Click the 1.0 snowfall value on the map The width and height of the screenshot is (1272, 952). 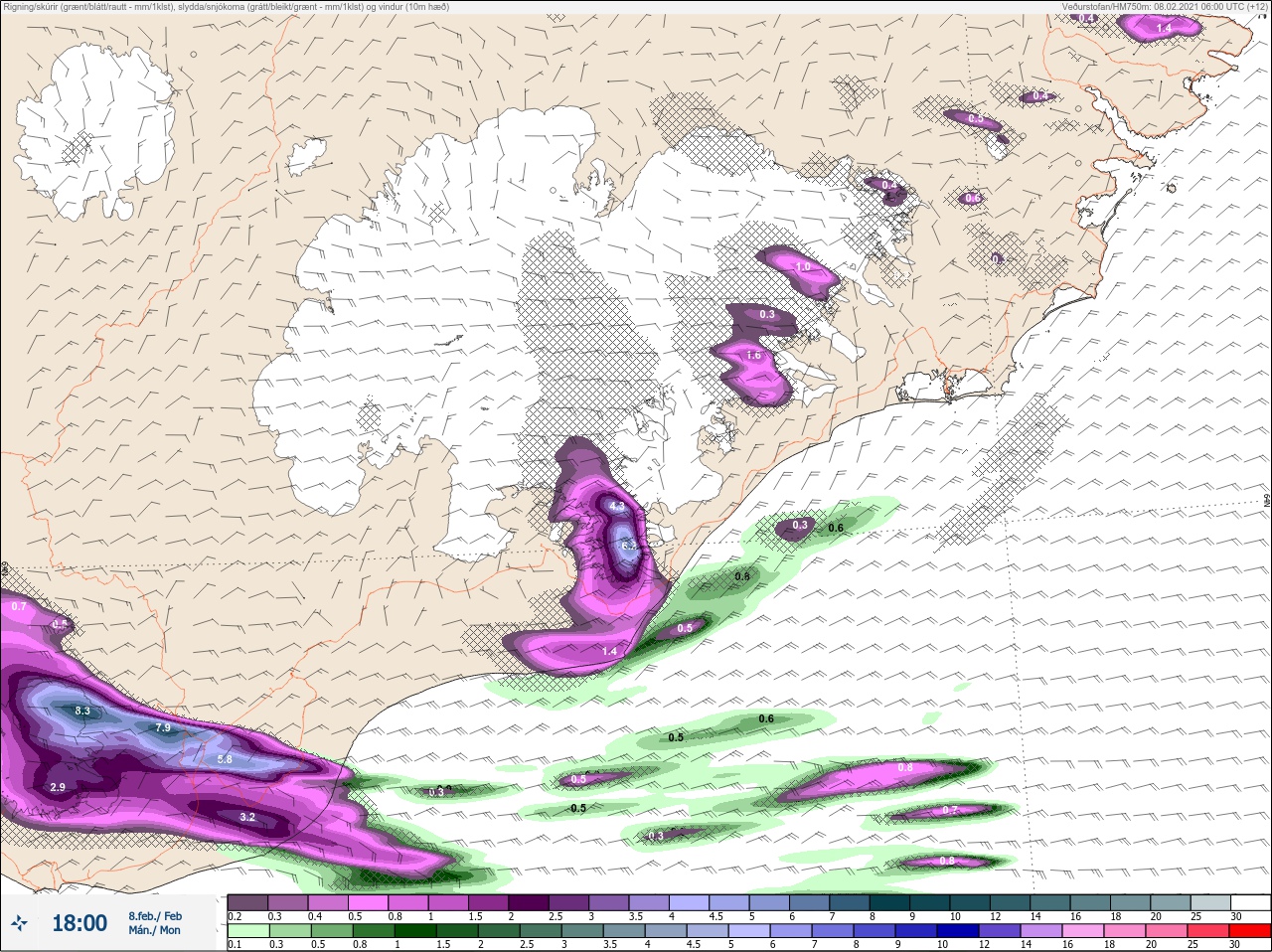tap(803, 267)
